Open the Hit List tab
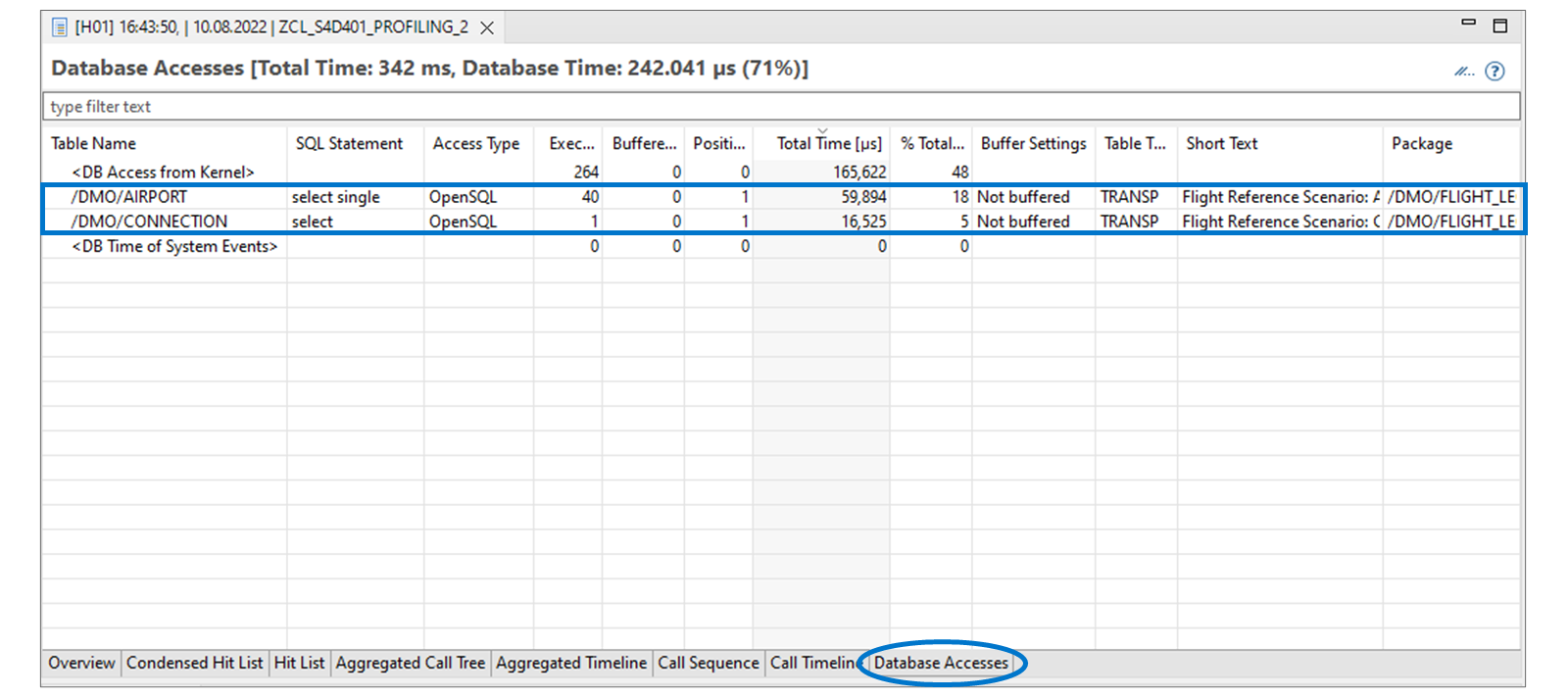1568x698 pixels. pyautogui.click(x=299, y=663)
